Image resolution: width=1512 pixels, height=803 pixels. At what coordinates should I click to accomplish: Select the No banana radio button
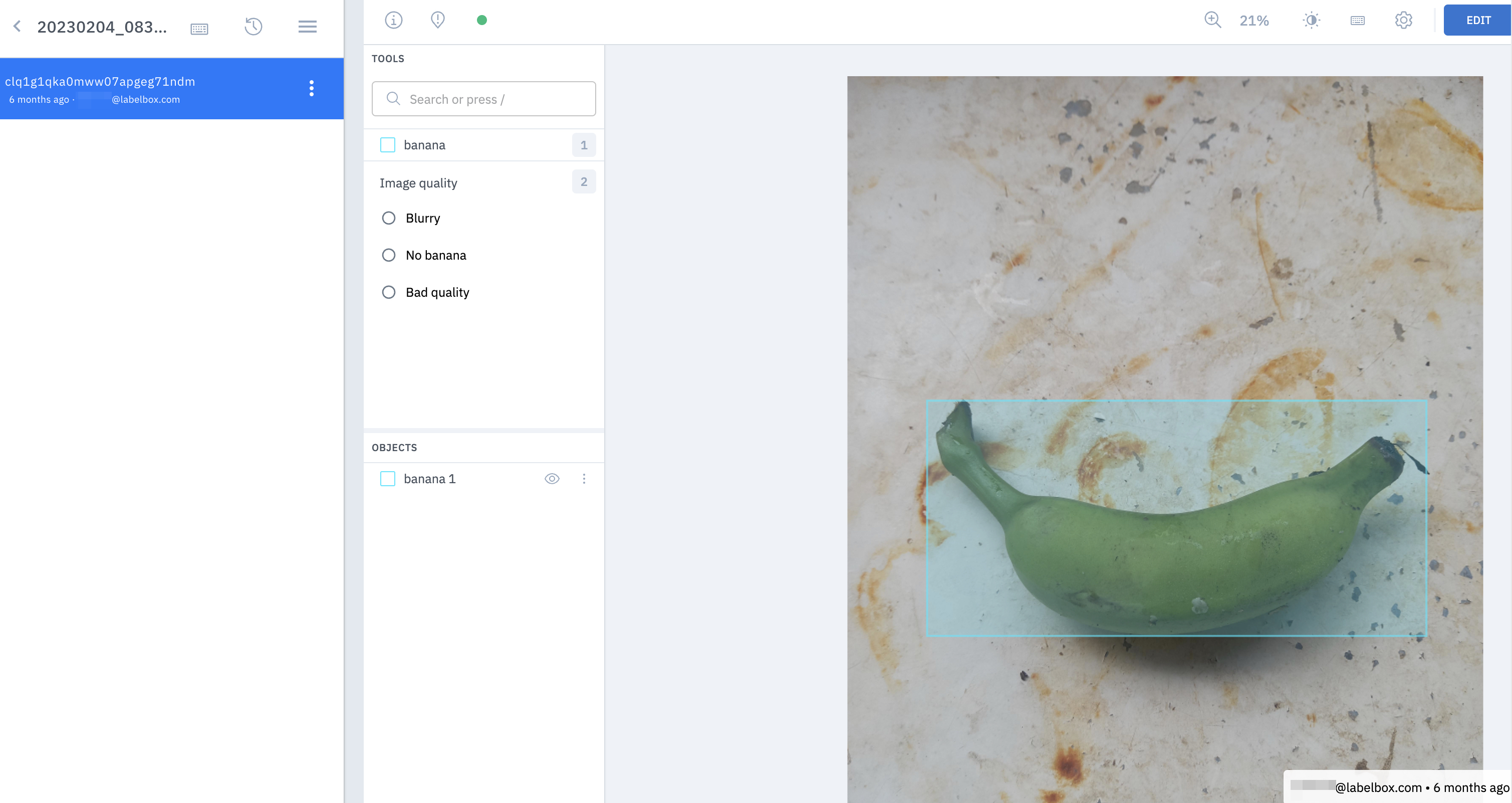coord(388,255)
